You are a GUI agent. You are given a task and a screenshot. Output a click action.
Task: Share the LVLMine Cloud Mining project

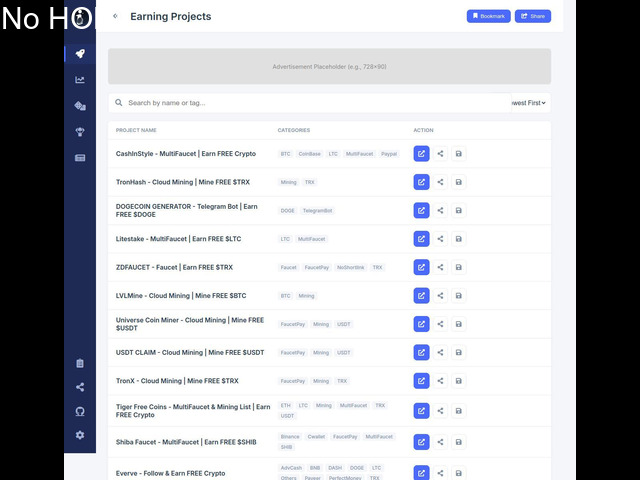[440, 296]
